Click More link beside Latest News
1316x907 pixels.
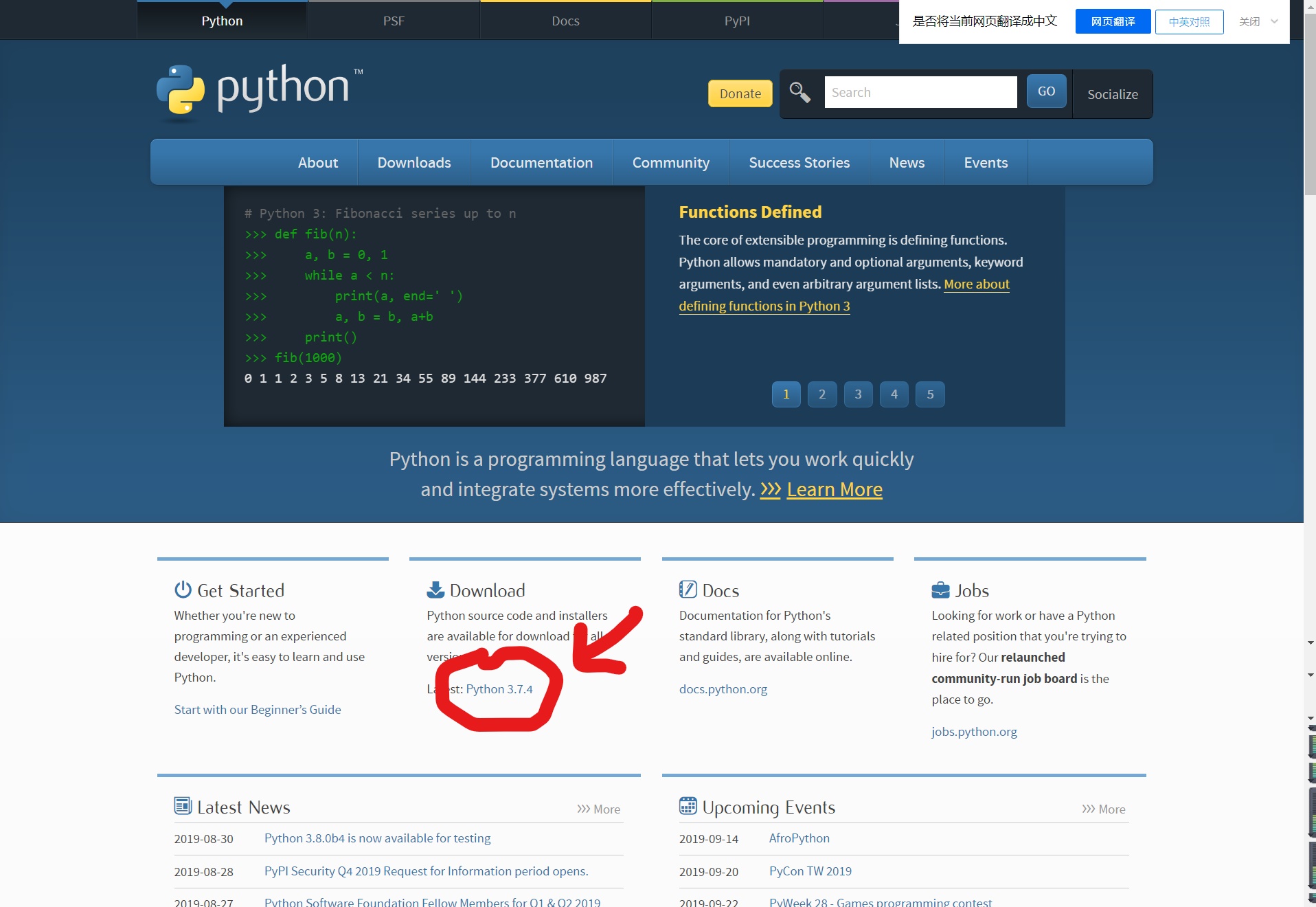coord(599,809)
